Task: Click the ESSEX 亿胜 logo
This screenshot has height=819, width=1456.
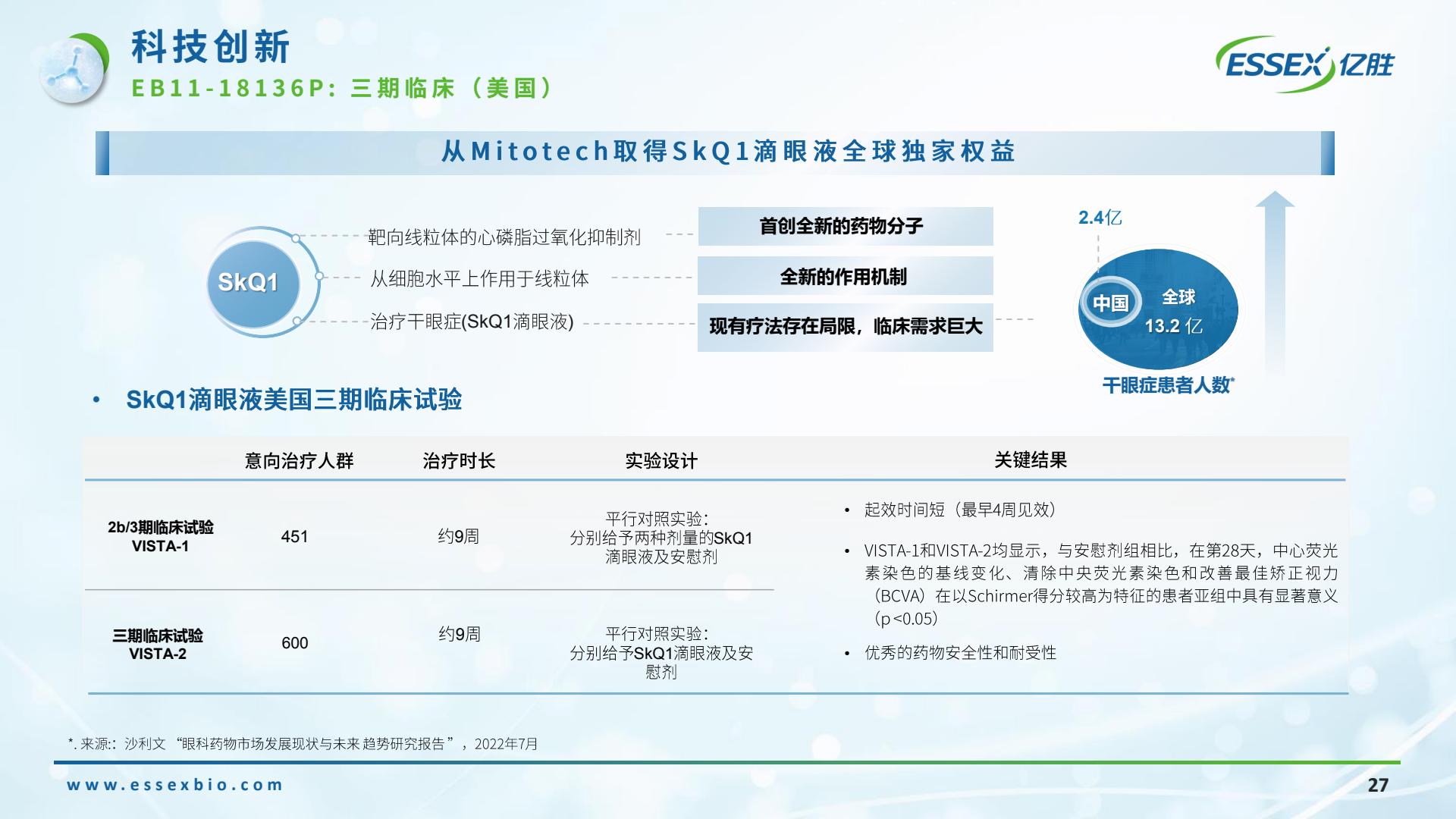Action: 1305,64
